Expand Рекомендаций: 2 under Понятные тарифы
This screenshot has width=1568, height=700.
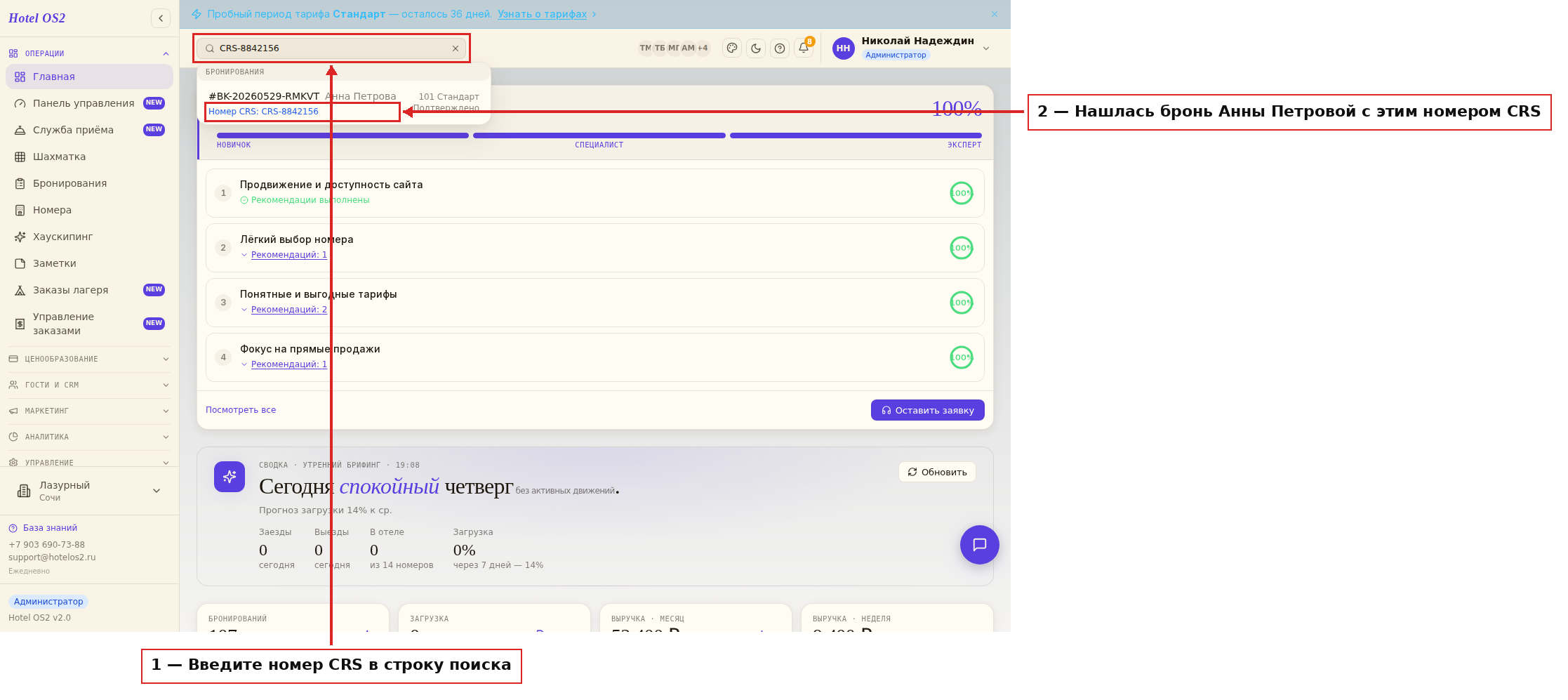(x=288, y=310)
